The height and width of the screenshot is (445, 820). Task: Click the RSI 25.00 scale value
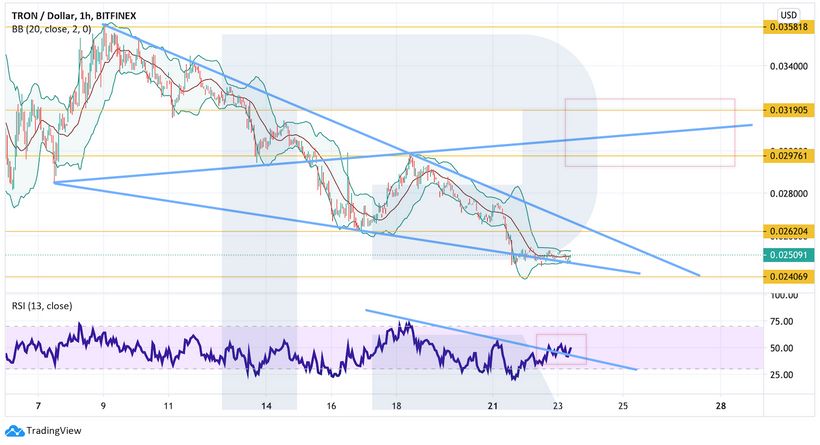[x=785, y=375]
